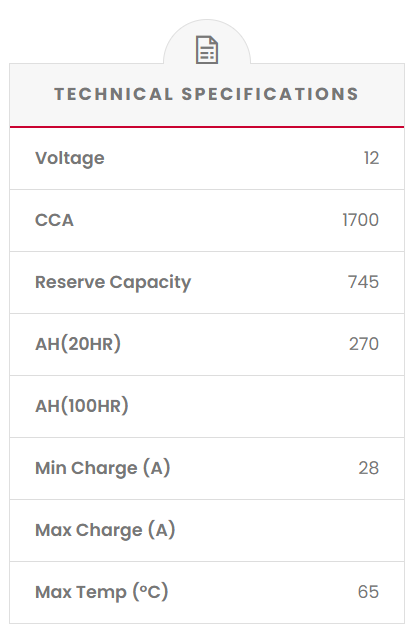Select the Reserve Capacity label
The image size is (420, 637).
coord(113,283)
